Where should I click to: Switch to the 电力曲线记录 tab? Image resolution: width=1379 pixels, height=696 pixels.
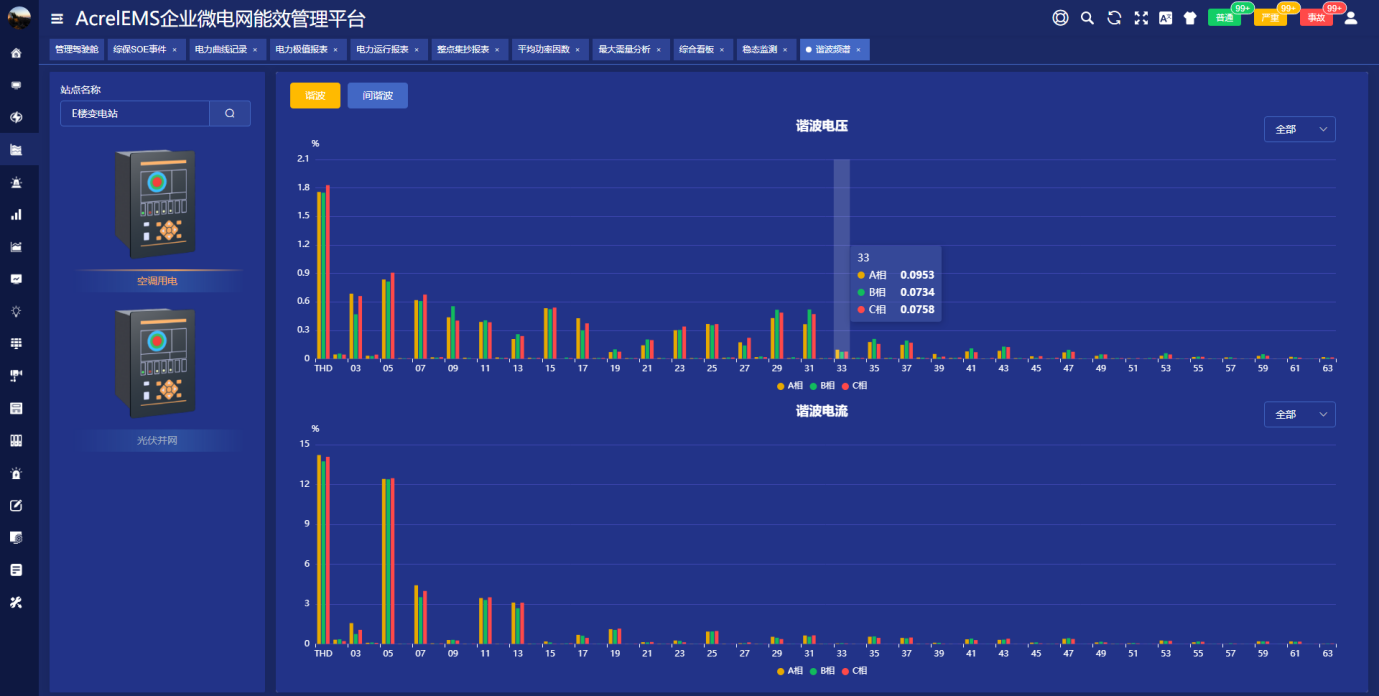tap(220, 49)
